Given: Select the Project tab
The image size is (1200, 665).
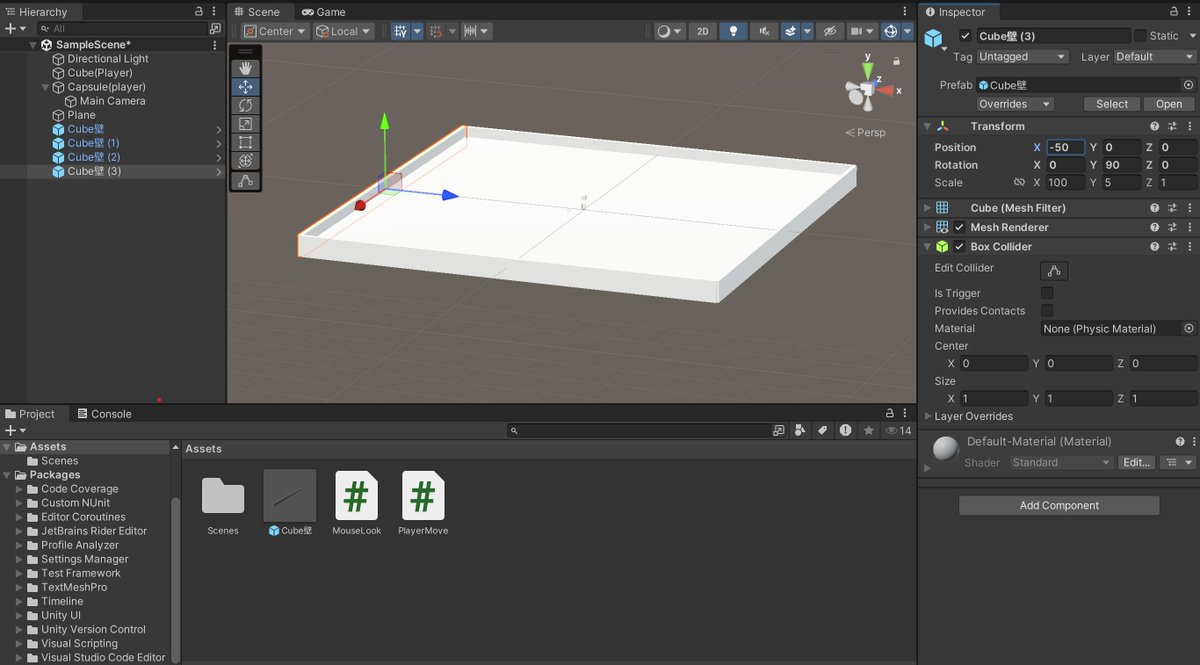Looking at the screenshot, I should (30, 414).
